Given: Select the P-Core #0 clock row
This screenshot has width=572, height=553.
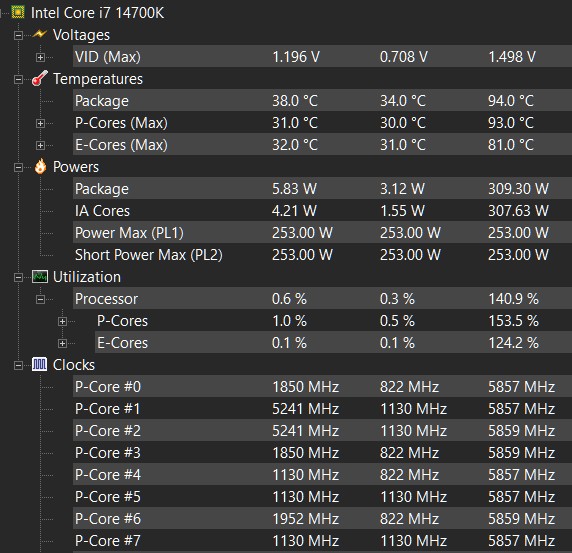Looking at the screenshot, I should (x=322, y=386).
